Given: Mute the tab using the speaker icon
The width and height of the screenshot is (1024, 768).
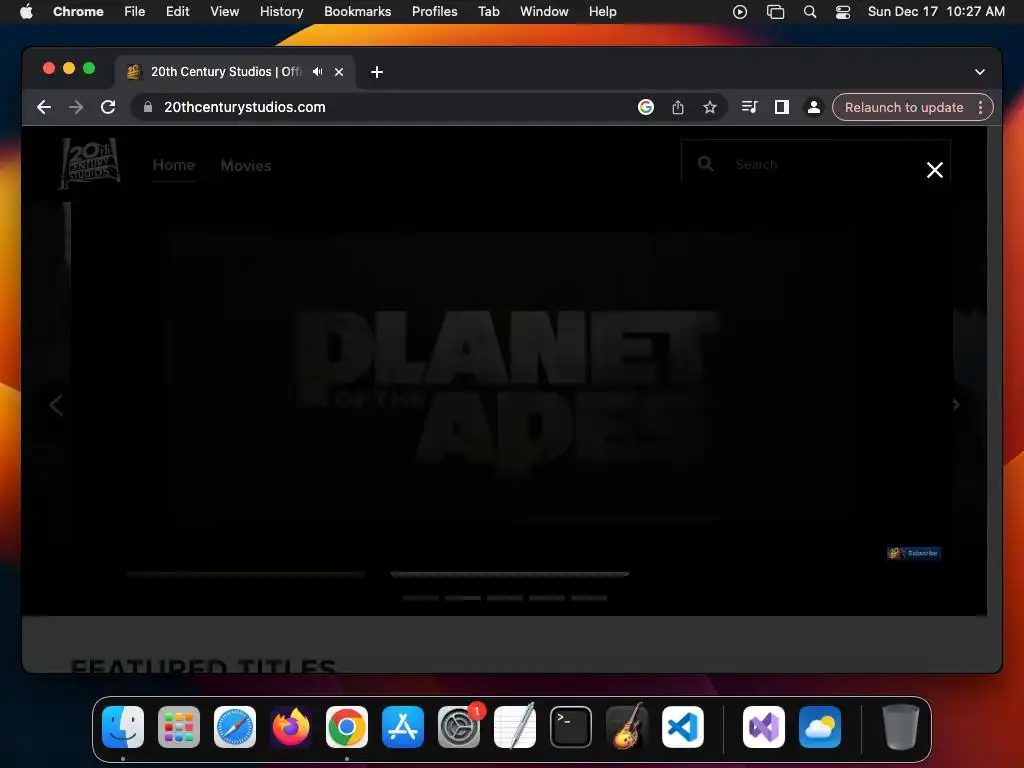Looking at the screenshot, I should [317, 72].
